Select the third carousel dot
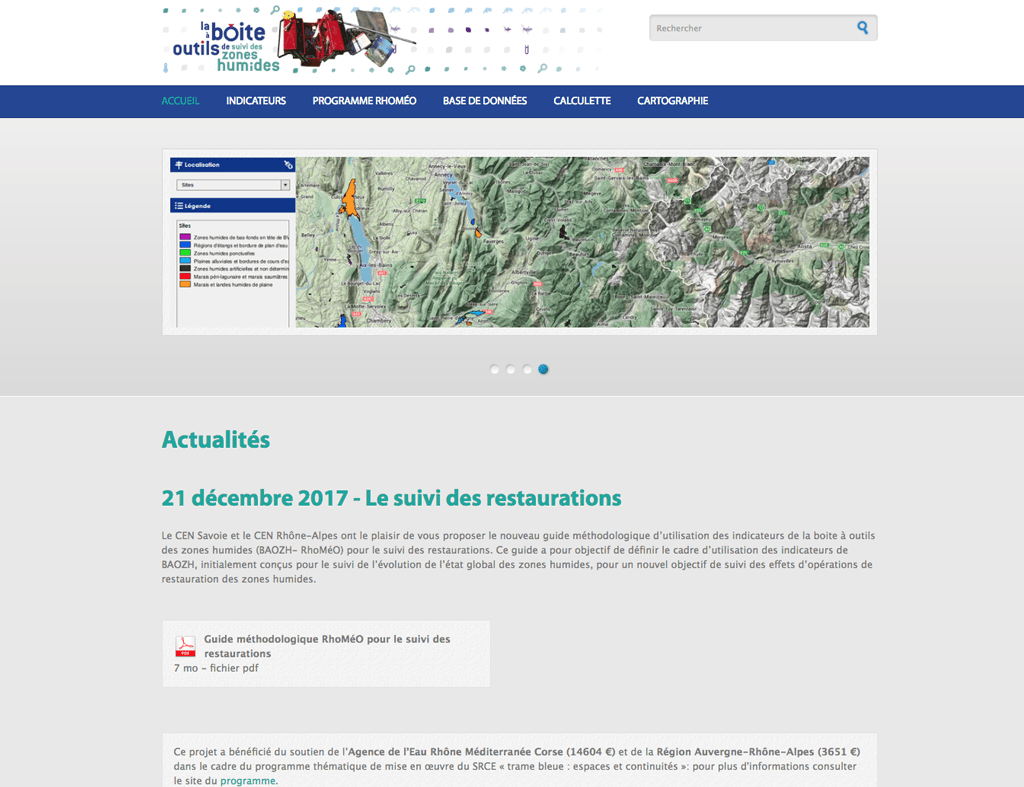Screen dimensions: 1024x787 [527, 369]
